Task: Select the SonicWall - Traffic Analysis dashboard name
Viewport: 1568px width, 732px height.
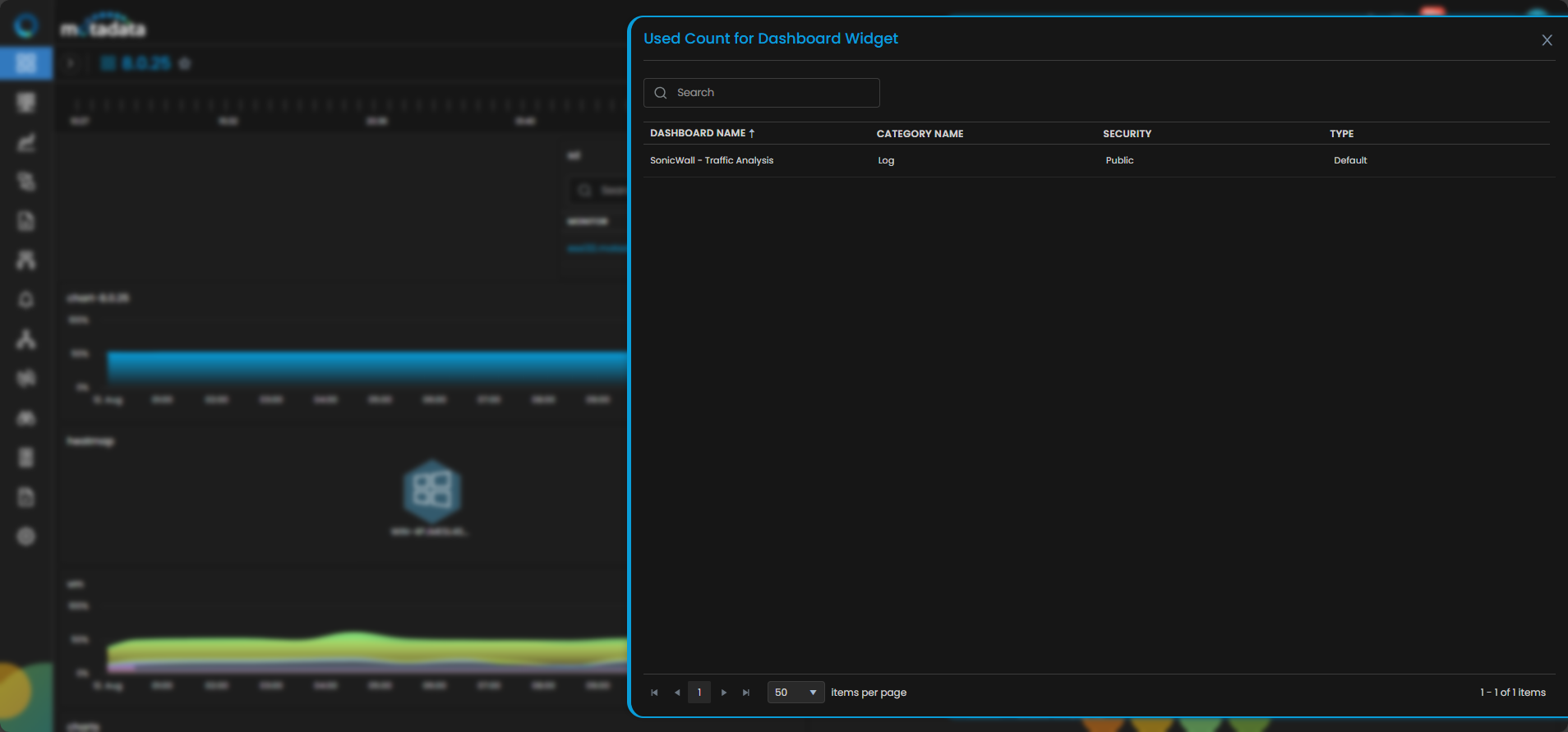Action: coord(712,160)
